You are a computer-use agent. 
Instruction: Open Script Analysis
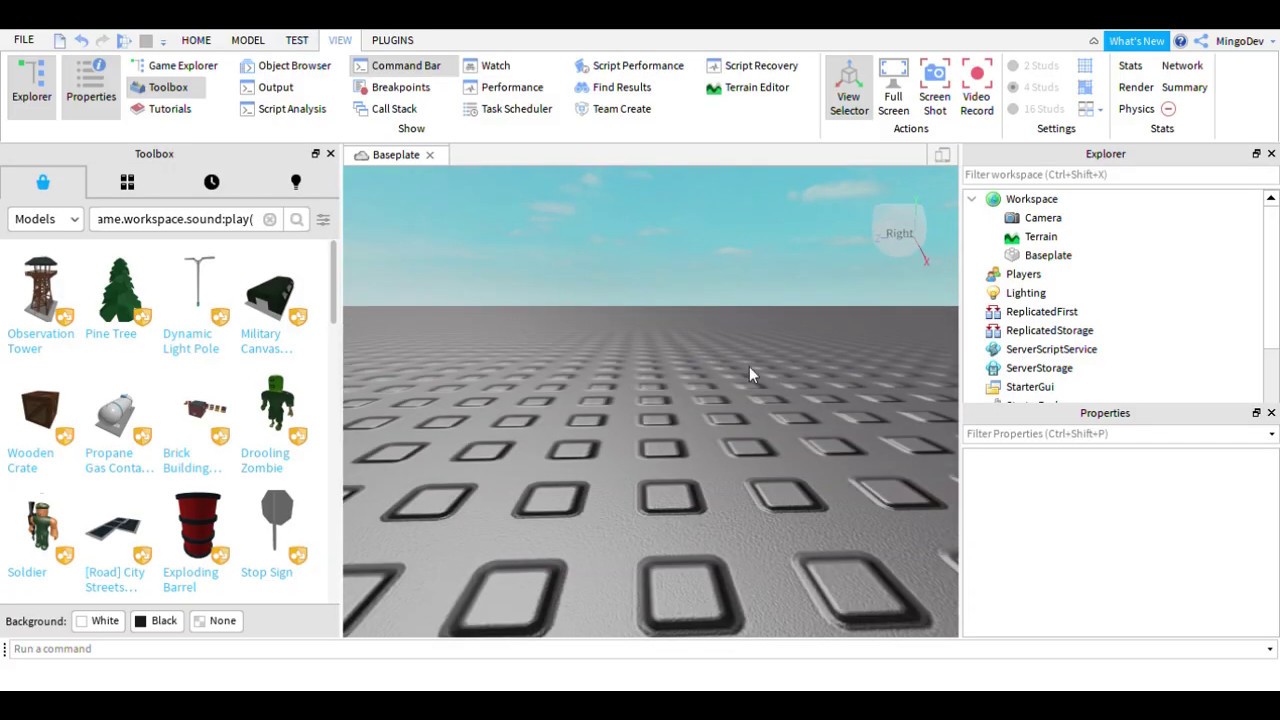click(283, 109)
